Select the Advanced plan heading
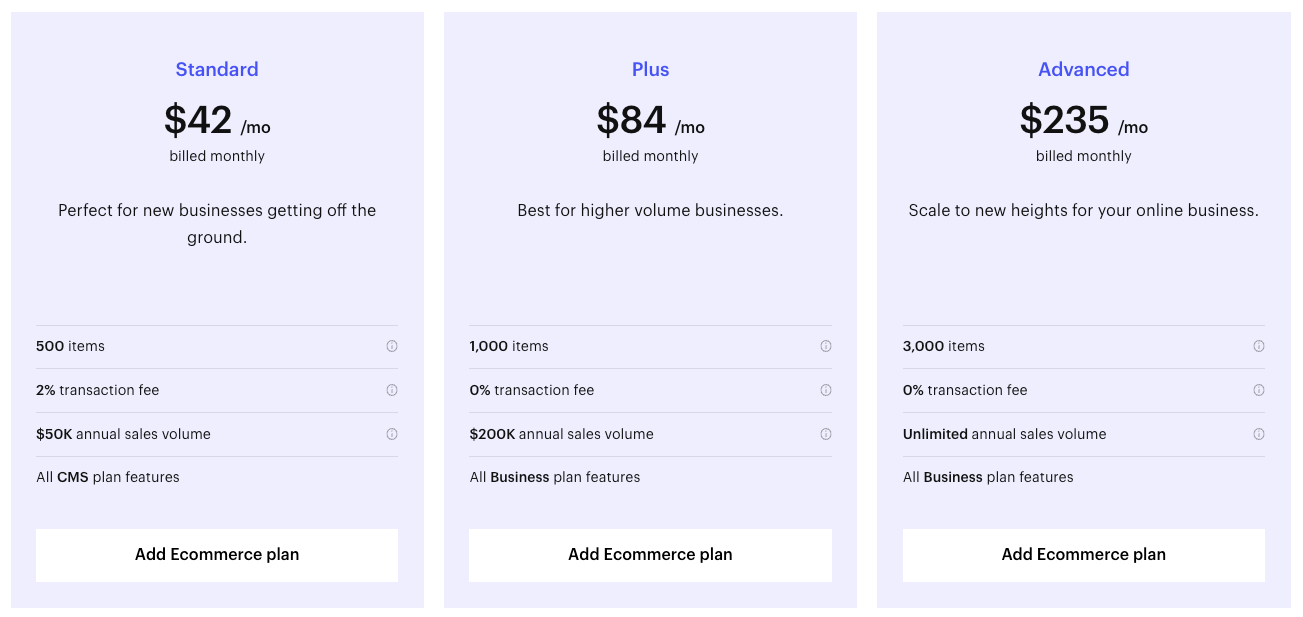1303x617 pixels. click(x=1083, y=69)
